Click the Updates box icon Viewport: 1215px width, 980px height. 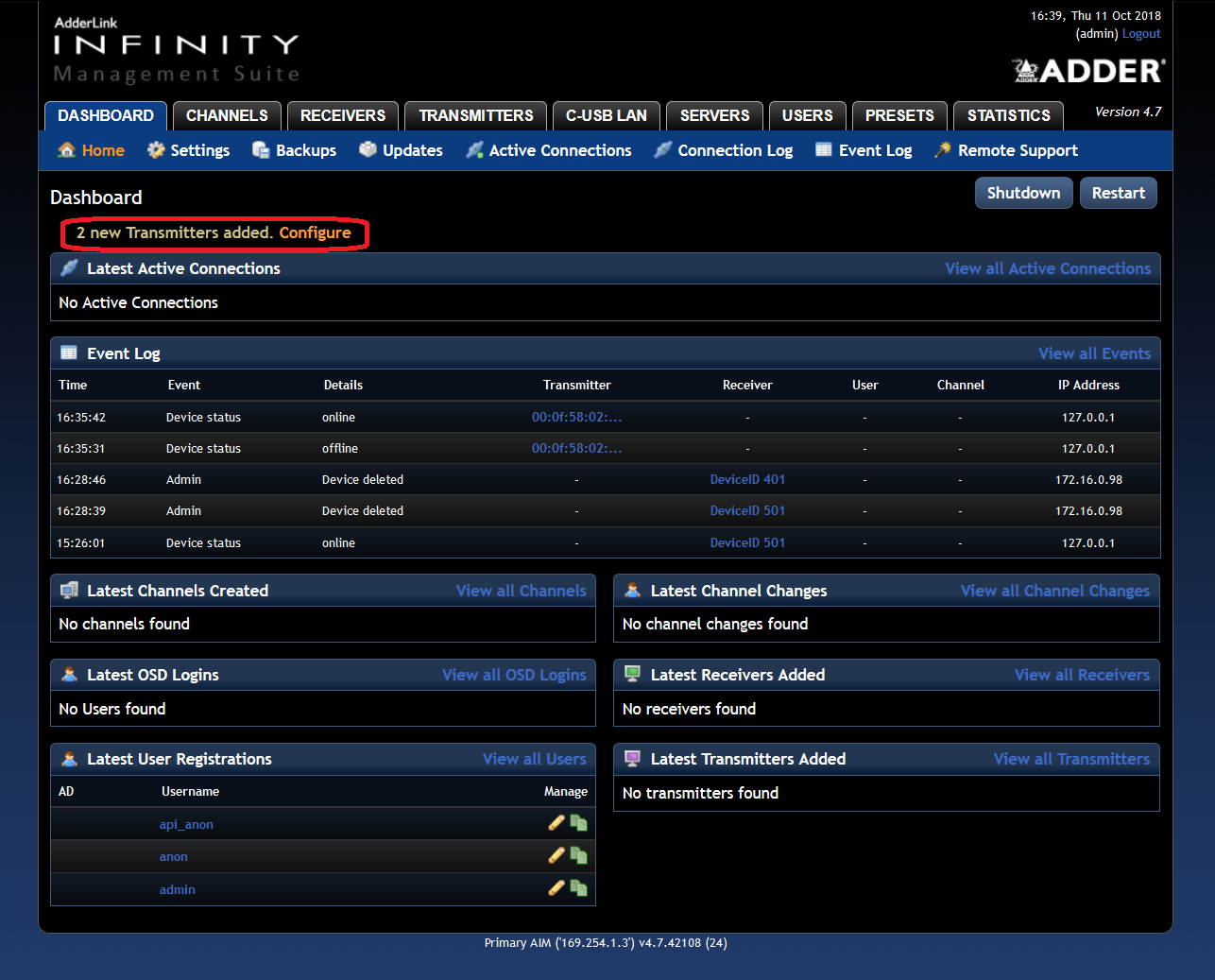pos(368,150)
